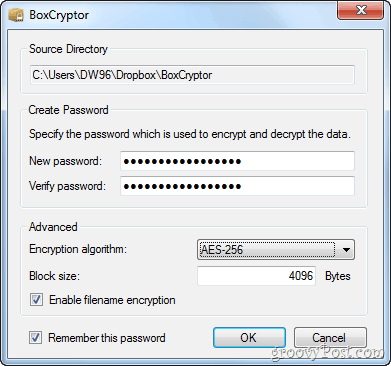Focus the New password field

click(237, 161)
